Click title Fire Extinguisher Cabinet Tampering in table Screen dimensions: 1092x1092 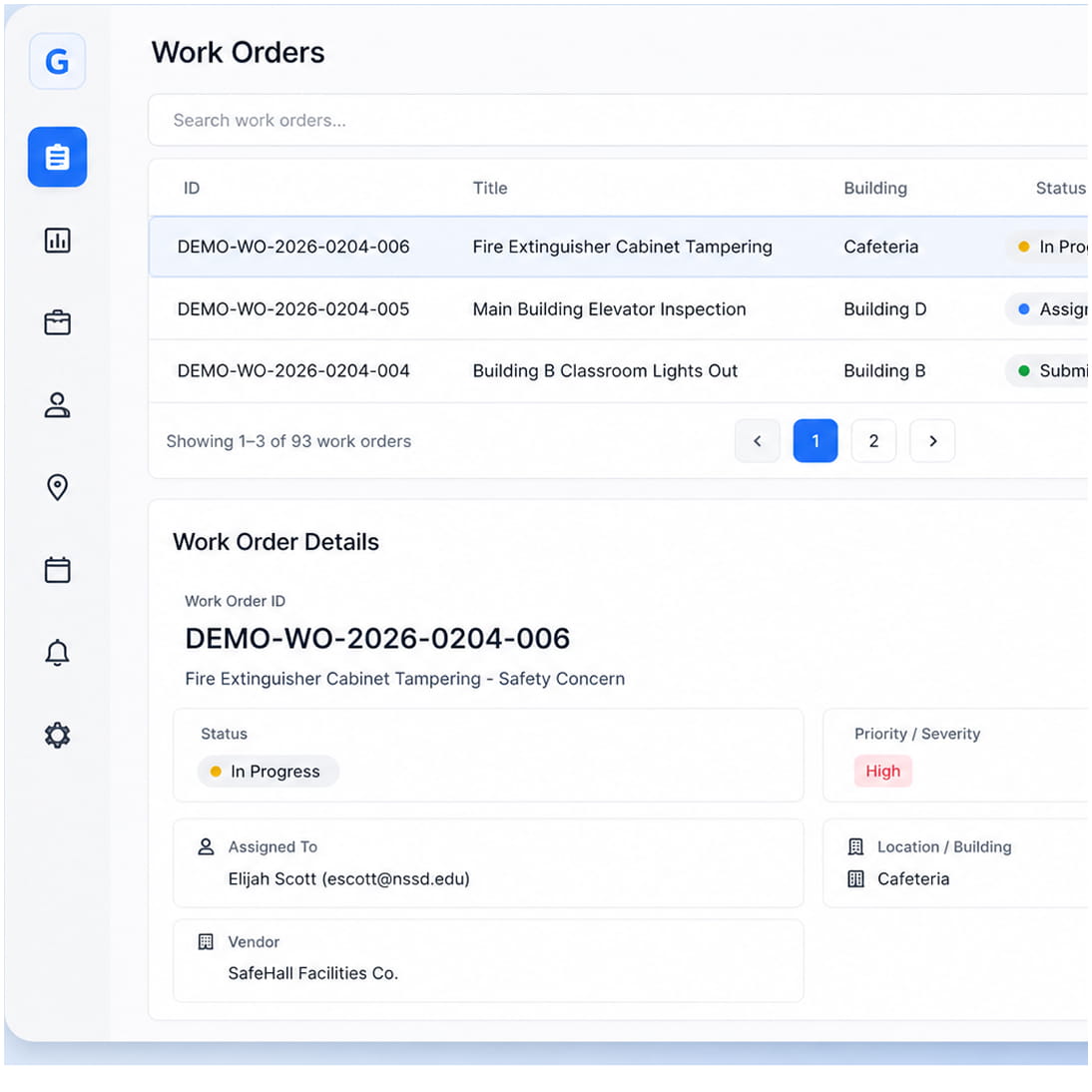point(623,247)
